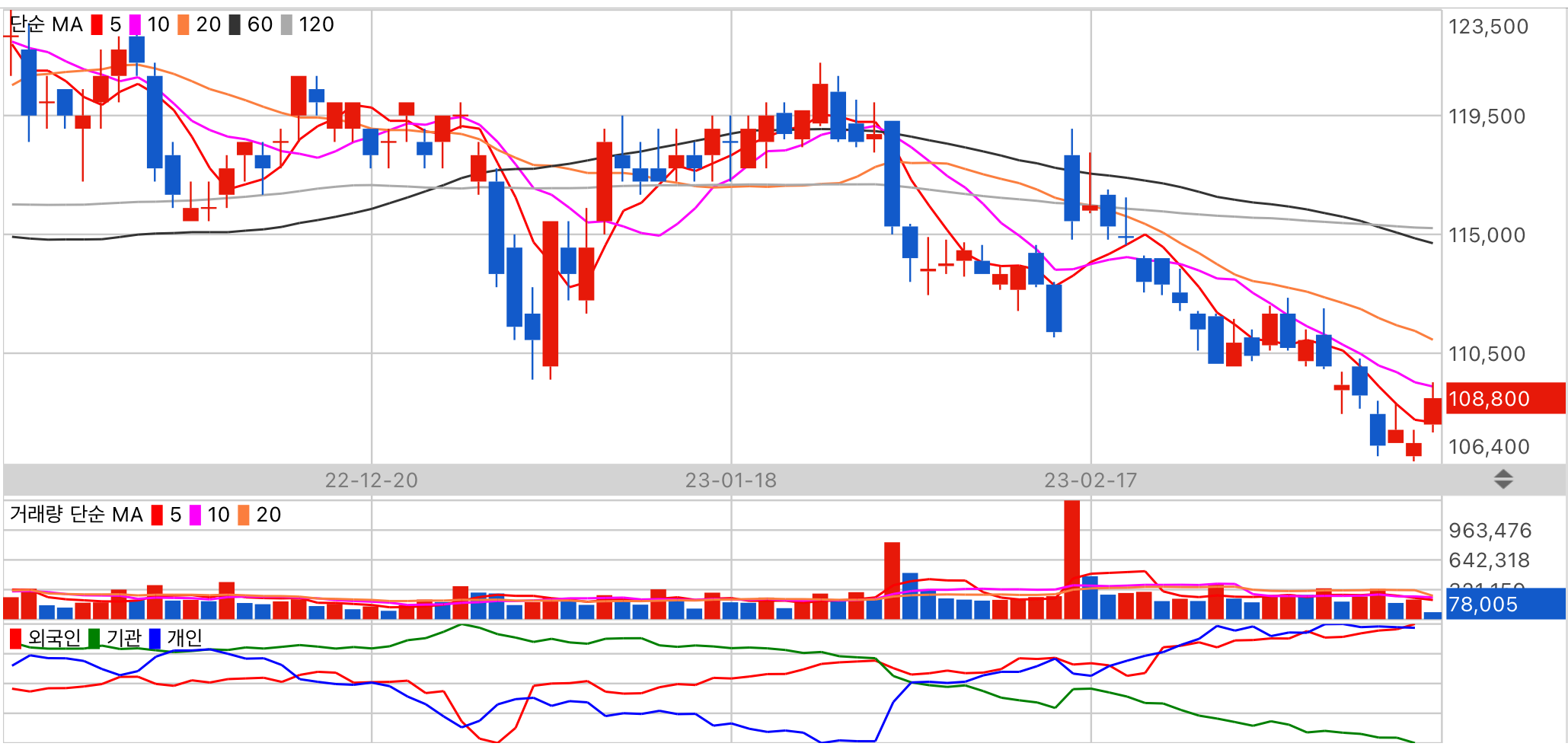This screenshot has width=1568, height=756.
Task: Click the magenta MA 10 price legend swatch
Action: tap(135, 25)
